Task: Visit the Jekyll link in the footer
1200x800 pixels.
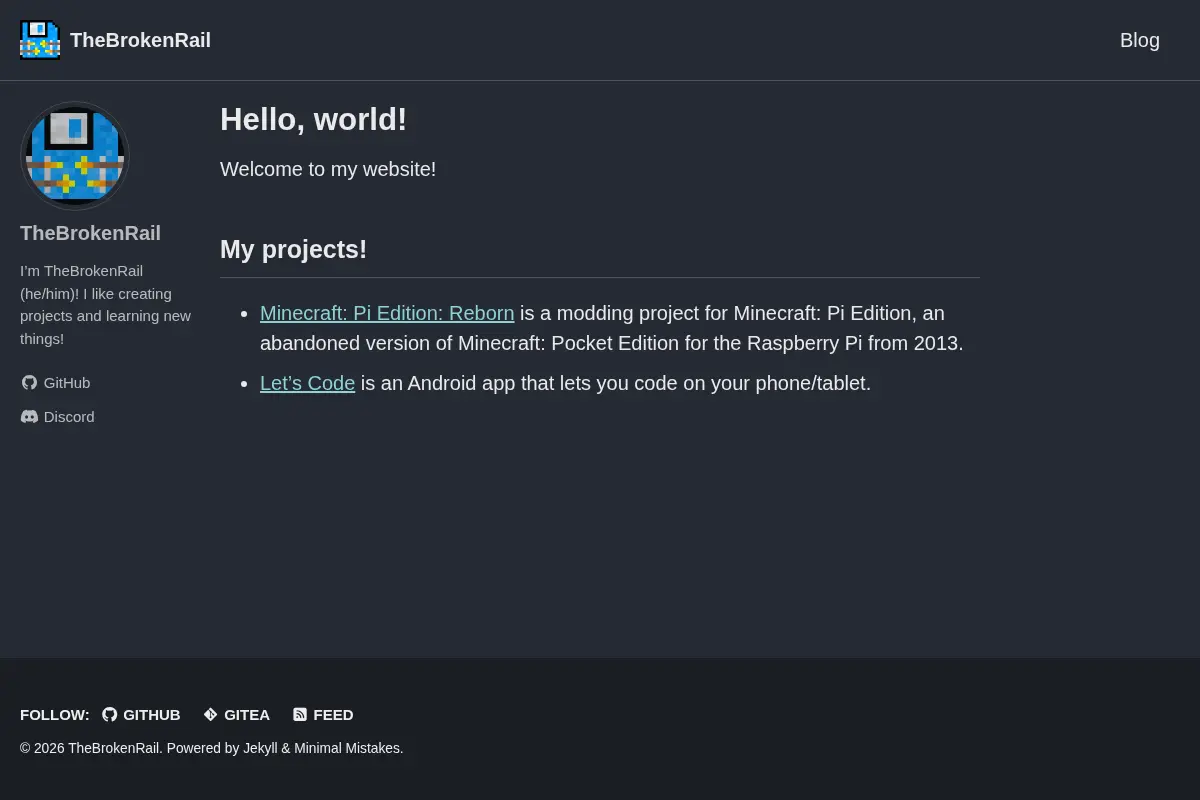Action: 260,748
